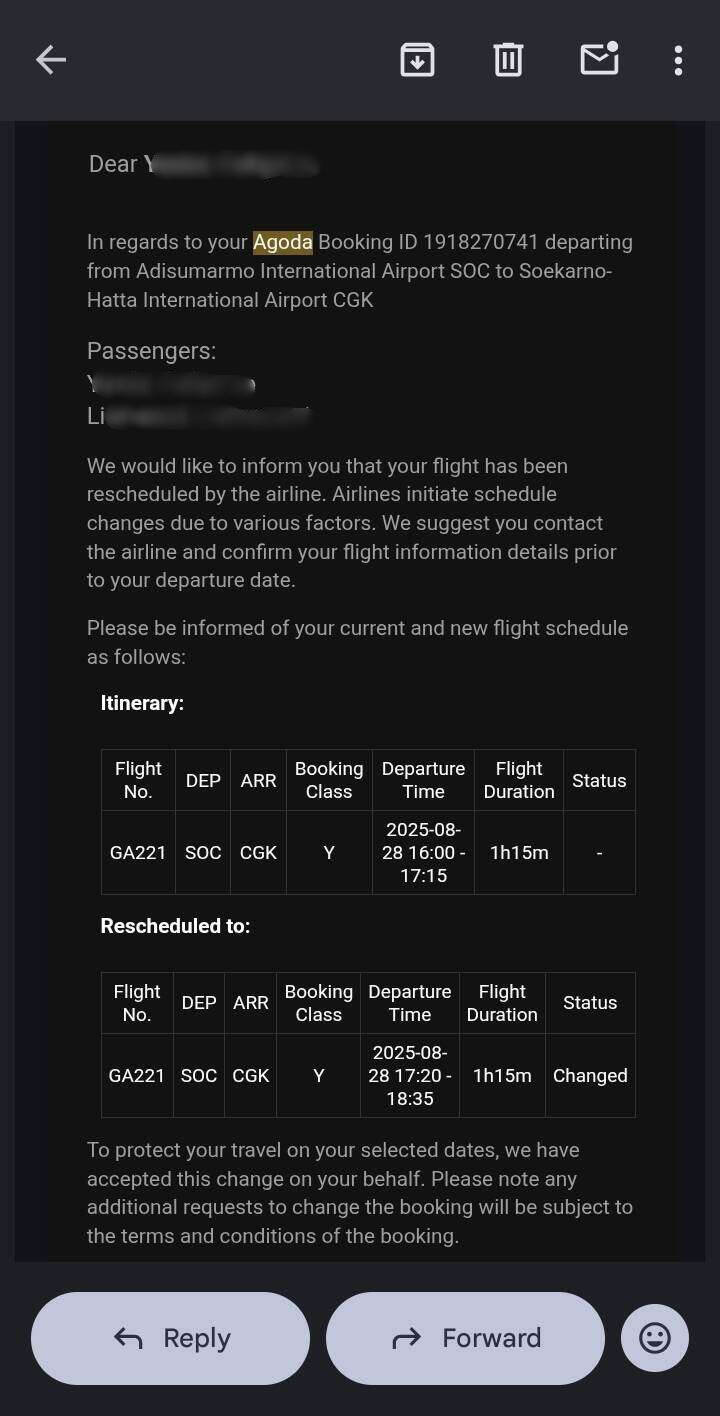Tap the Rescheduled to heading

175,925
